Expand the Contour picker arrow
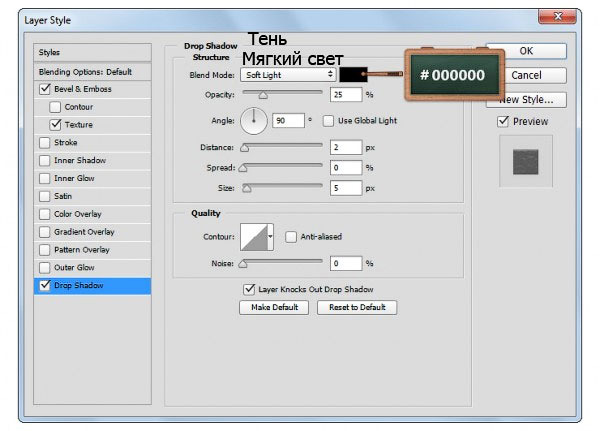 pos(271,237)
